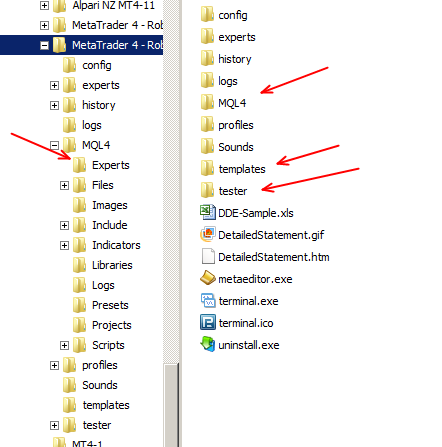442x447 pixels.
Task: Click the metaeditor.exe file name
Action: tap(255, 279)
